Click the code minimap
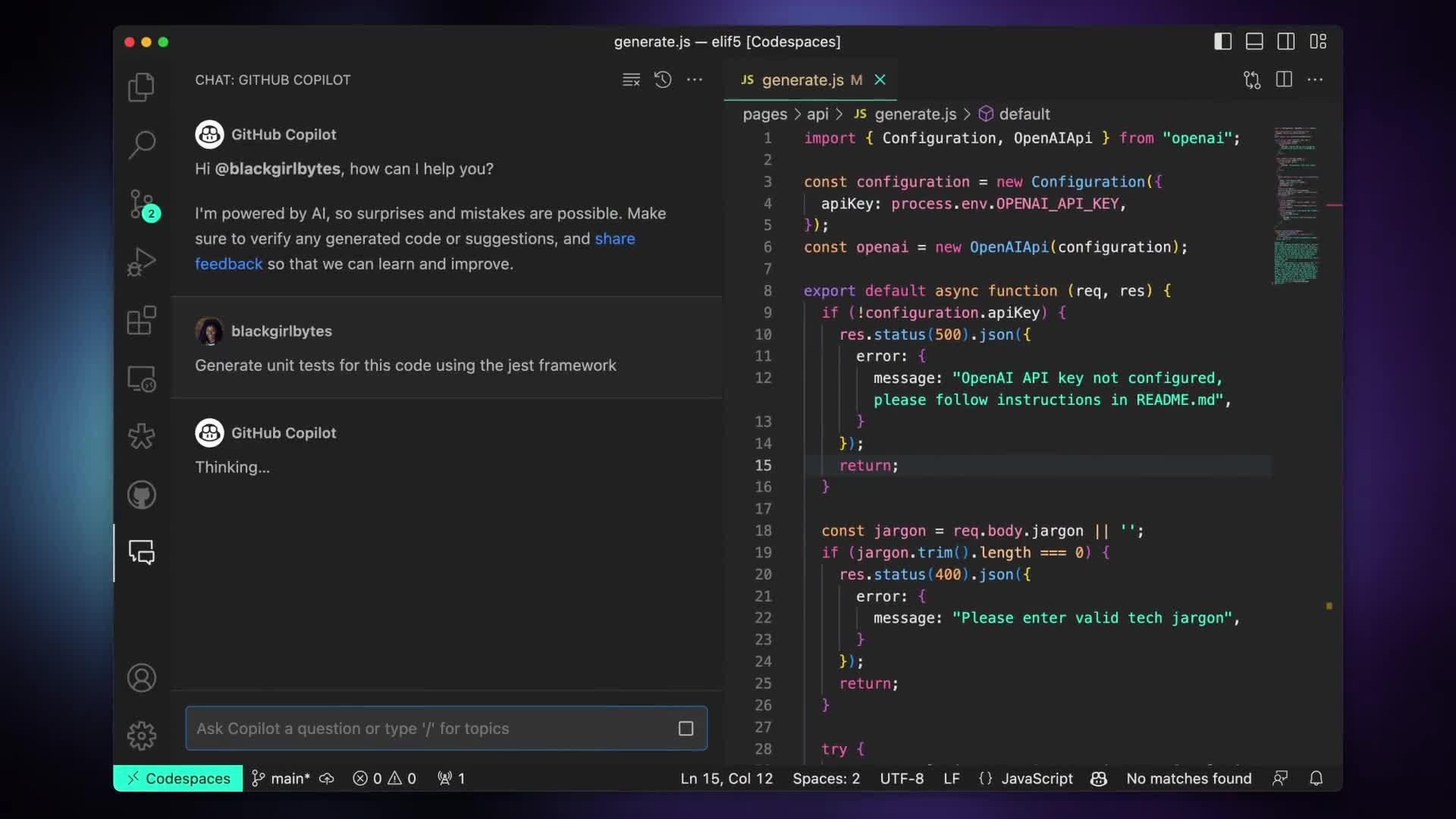Image resolution: width=1456 pixels, height=819 pixels. pos(1296,205)
